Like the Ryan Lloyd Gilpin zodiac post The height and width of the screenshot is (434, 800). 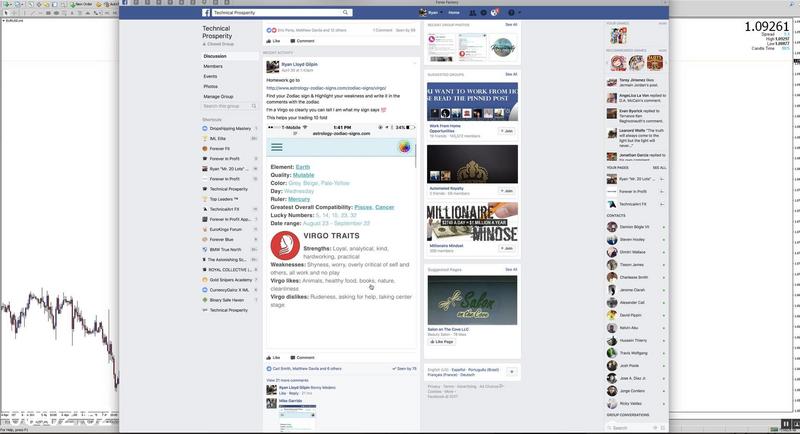273,358
